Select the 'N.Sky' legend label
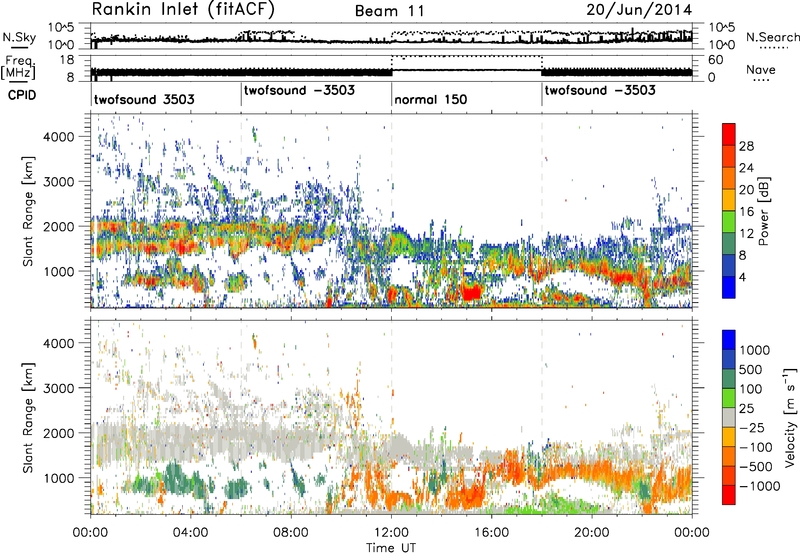This screenshot has height=554, width=800. 19,37
